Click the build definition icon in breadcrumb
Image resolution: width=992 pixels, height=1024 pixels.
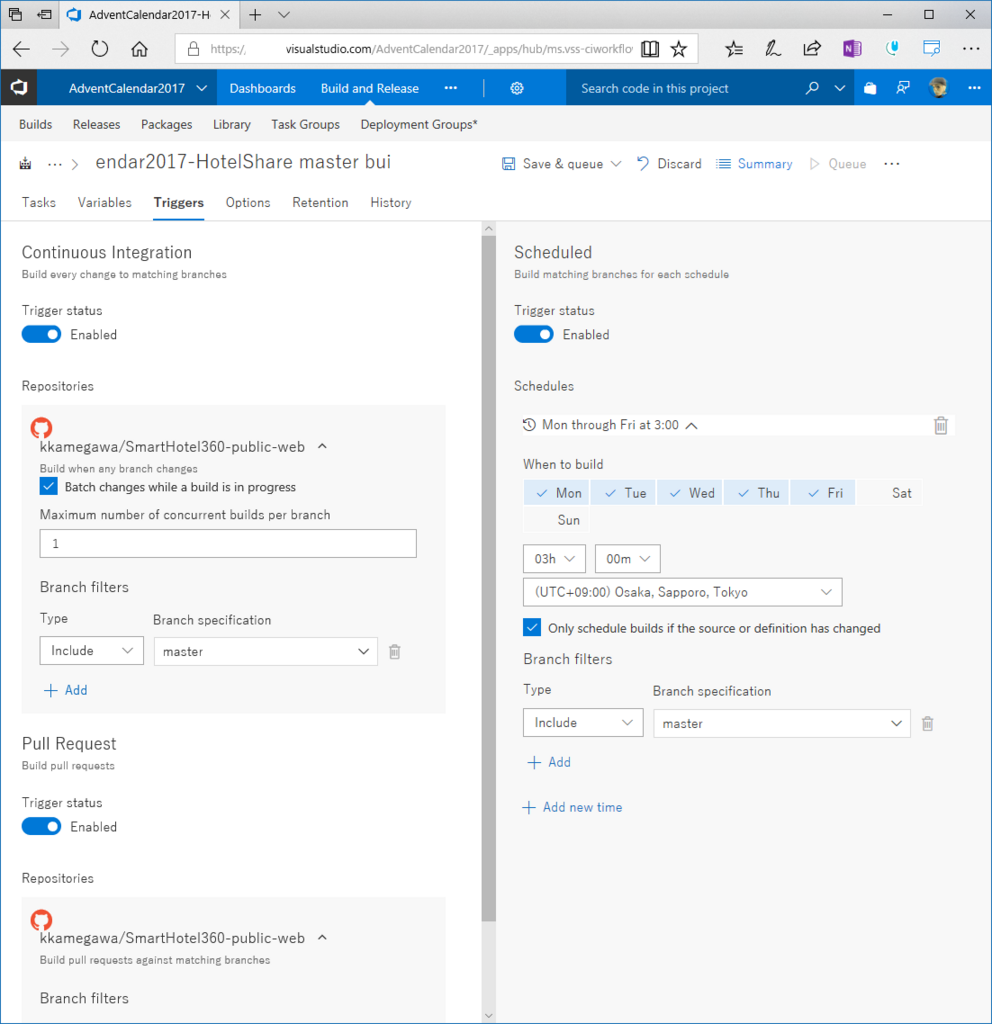tap(25, 163)
